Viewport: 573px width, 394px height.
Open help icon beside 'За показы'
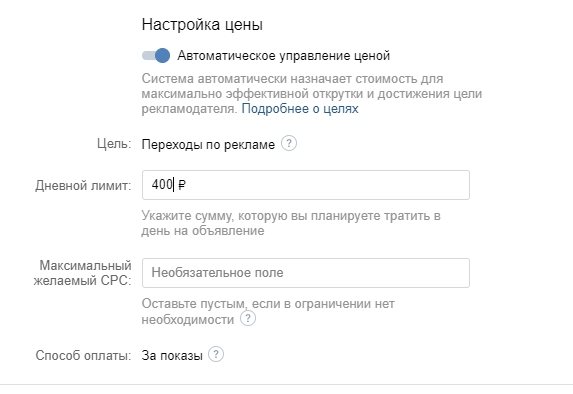216,355
